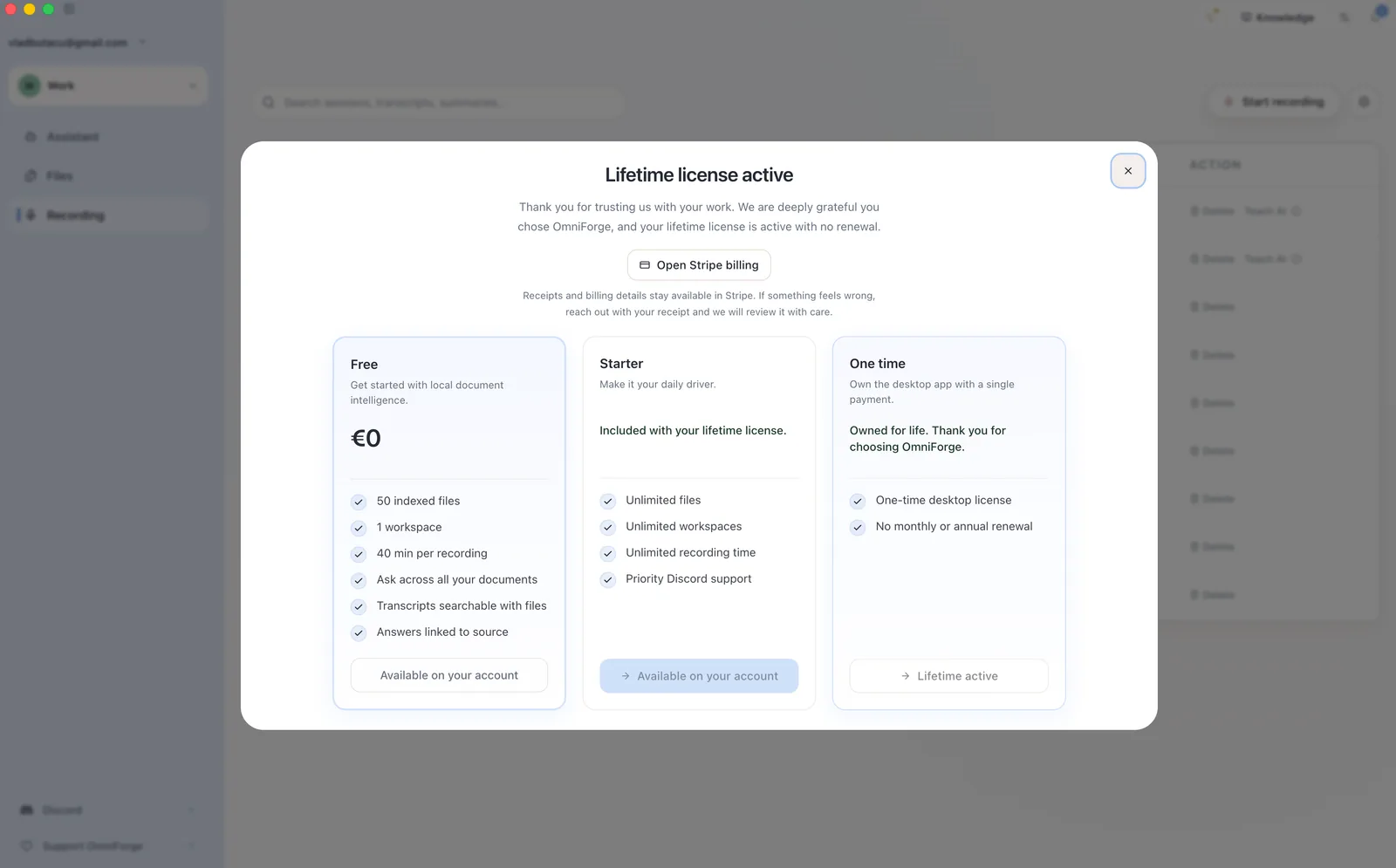Image resolution: width=1396 pixels, height=868 pixels.
Task: Open the Files section in sidebar
Action: click(x=108, y=176)
